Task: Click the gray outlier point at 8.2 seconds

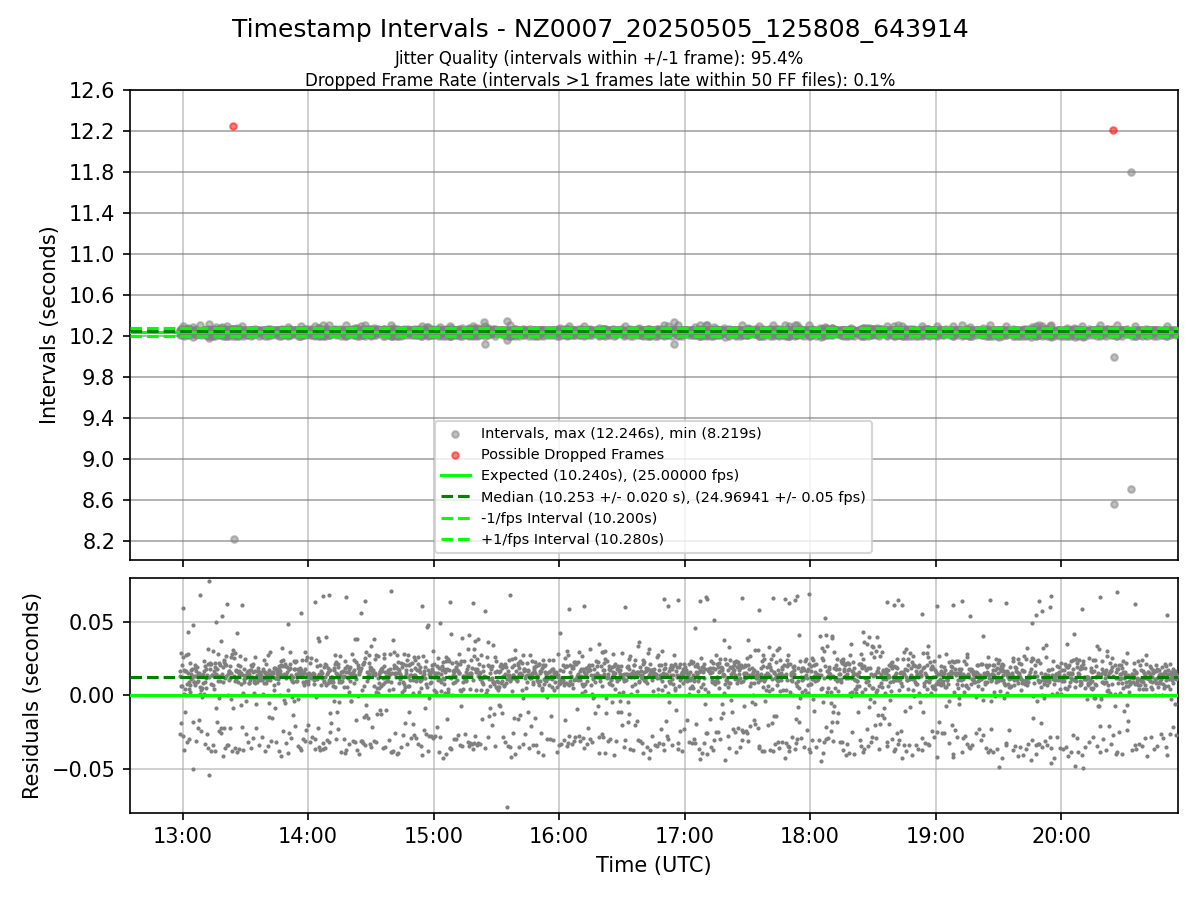Action: point(234,539)
